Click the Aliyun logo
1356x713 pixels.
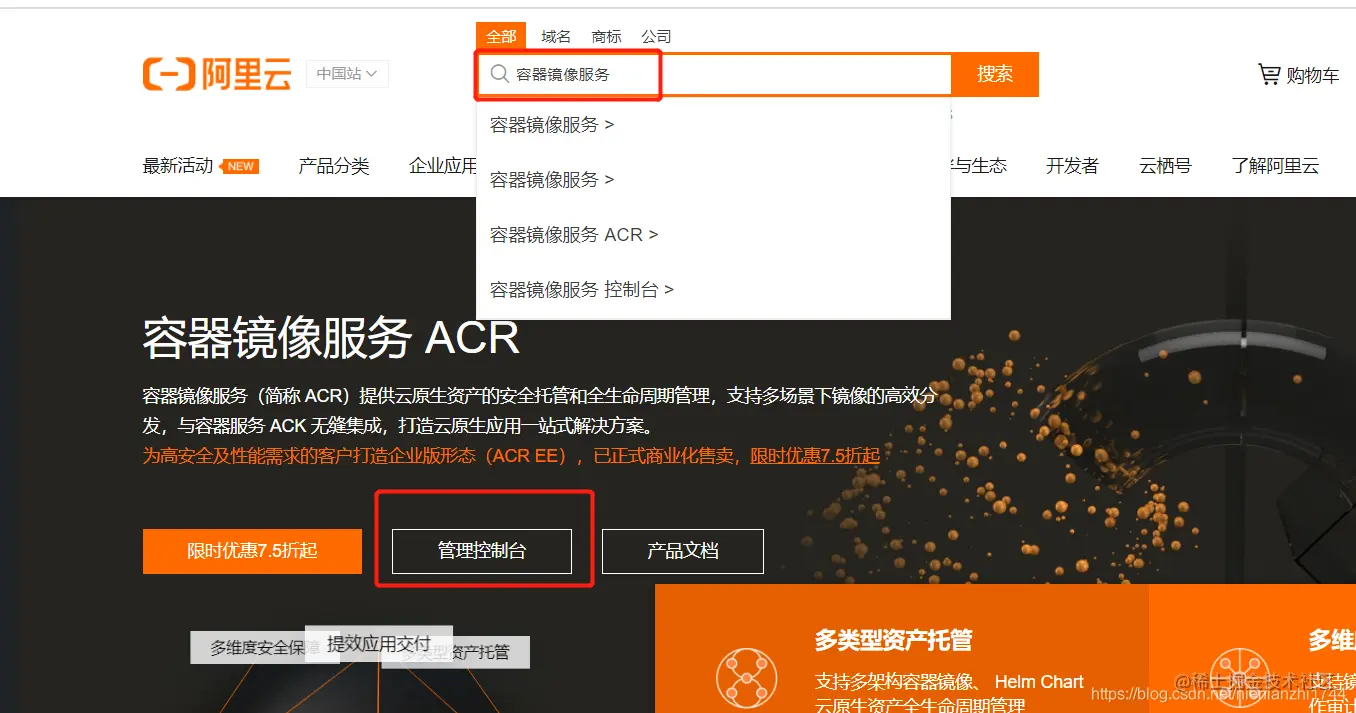217,74
